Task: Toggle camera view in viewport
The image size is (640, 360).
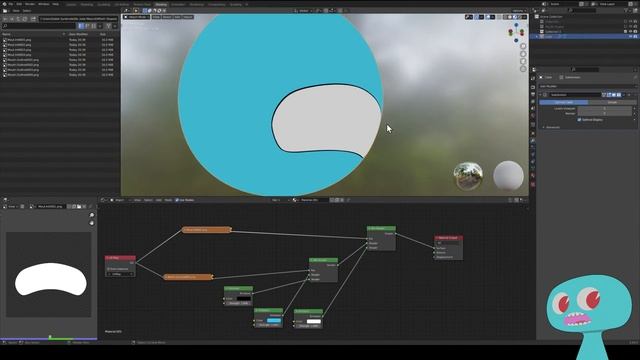Action: pyautogui.click(x=523, y=61)
